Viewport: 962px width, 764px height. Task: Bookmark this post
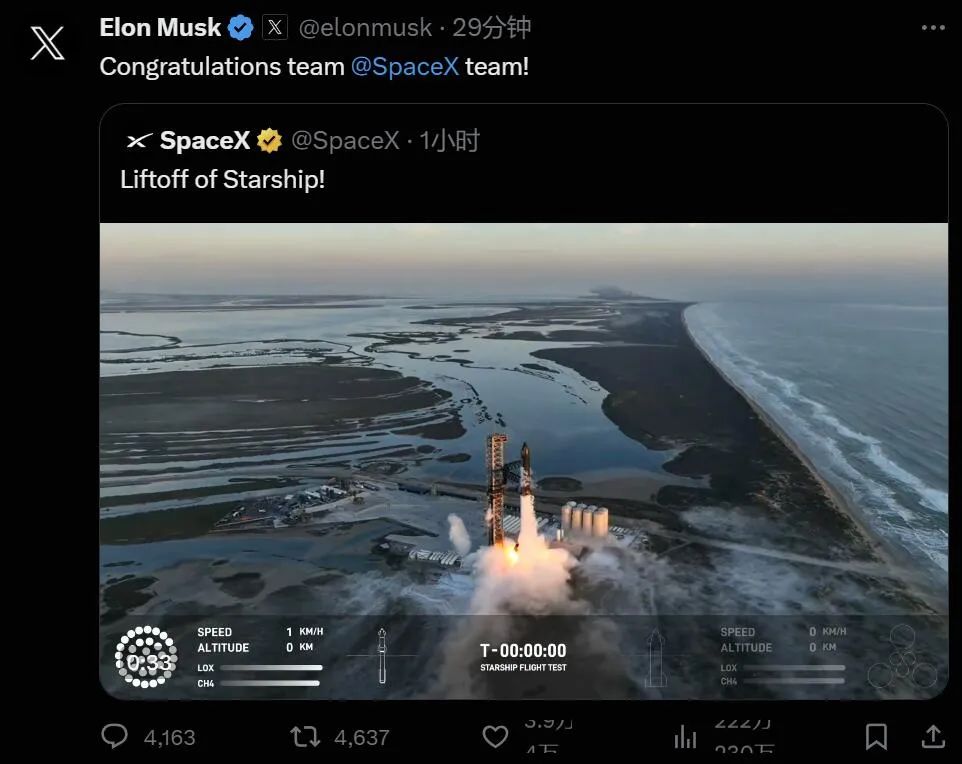click(x=876, y=737)
